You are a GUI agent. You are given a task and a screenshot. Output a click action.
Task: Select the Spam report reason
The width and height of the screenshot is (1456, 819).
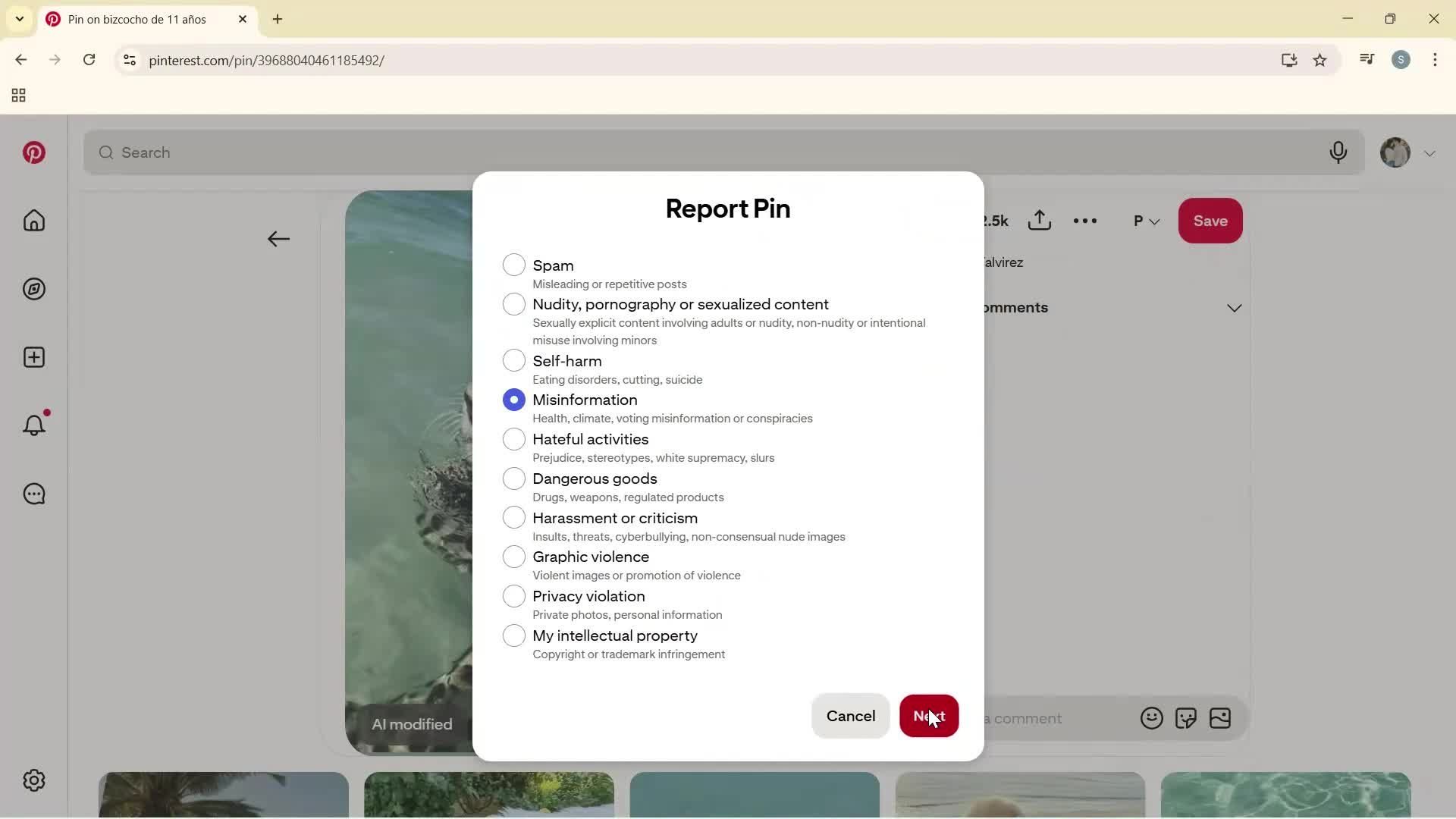(x=514, y=265)
